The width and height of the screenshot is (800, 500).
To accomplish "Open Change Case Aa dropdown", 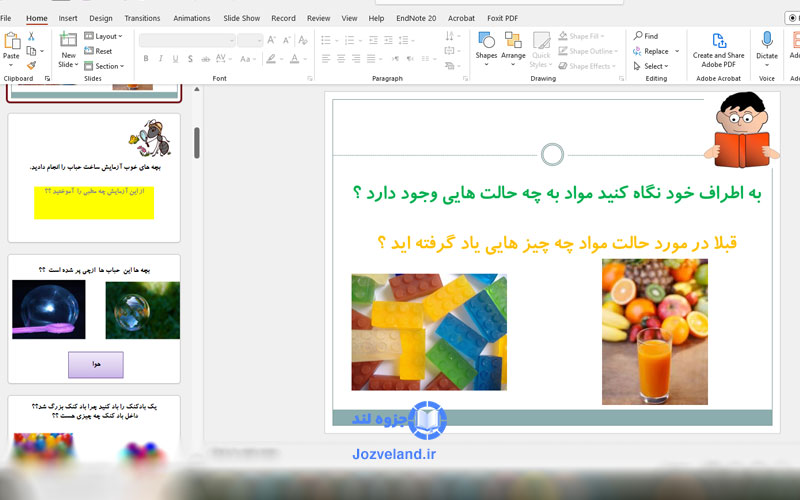I will [x=248, y=59].
